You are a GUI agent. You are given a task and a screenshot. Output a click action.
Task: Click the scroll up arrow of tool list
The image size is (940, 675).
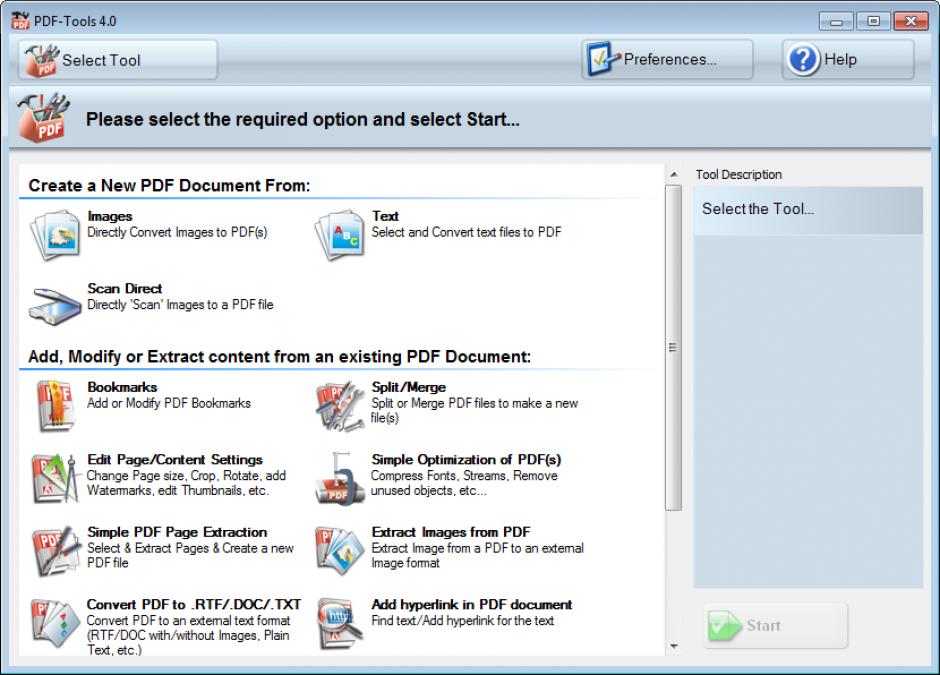click(674, 174)
